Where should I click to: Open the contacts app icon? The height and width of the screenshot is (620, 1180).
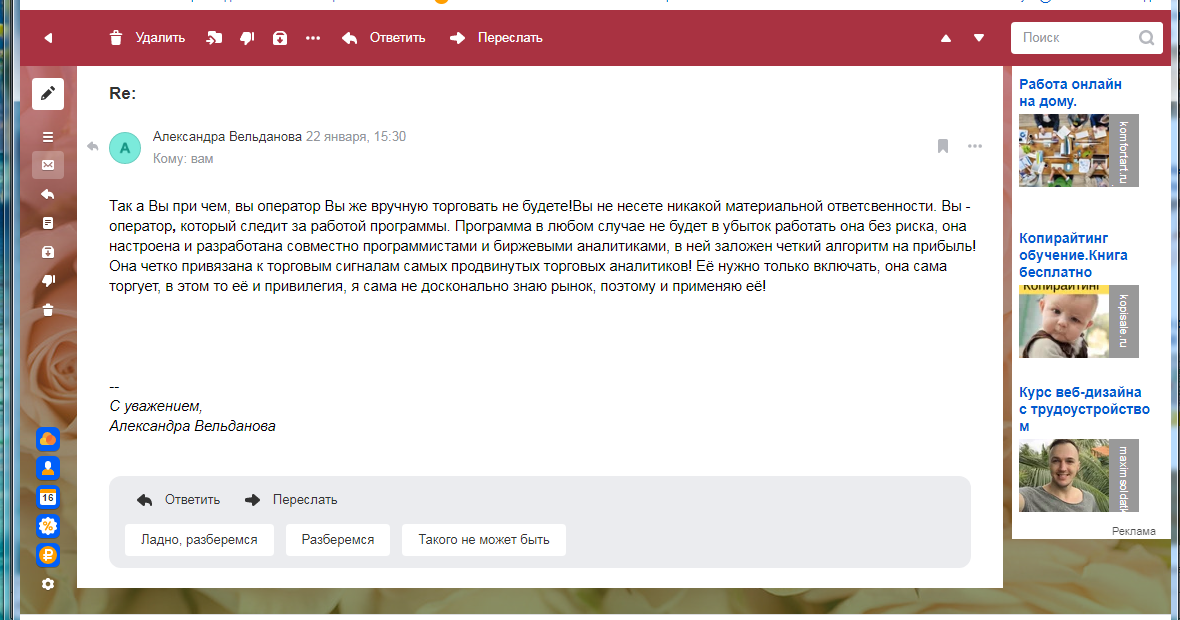coord(48,468)
